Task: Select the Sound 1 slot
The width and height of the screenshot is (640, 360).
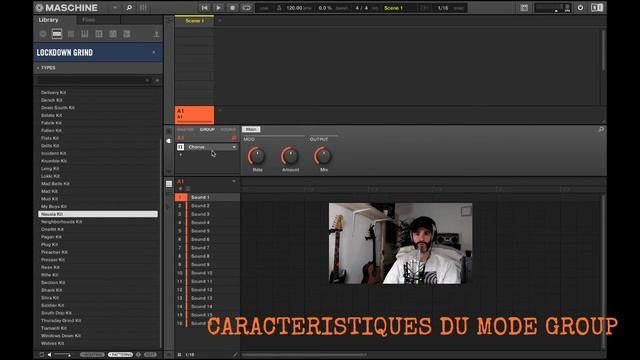Action: (x=207, y=197)
